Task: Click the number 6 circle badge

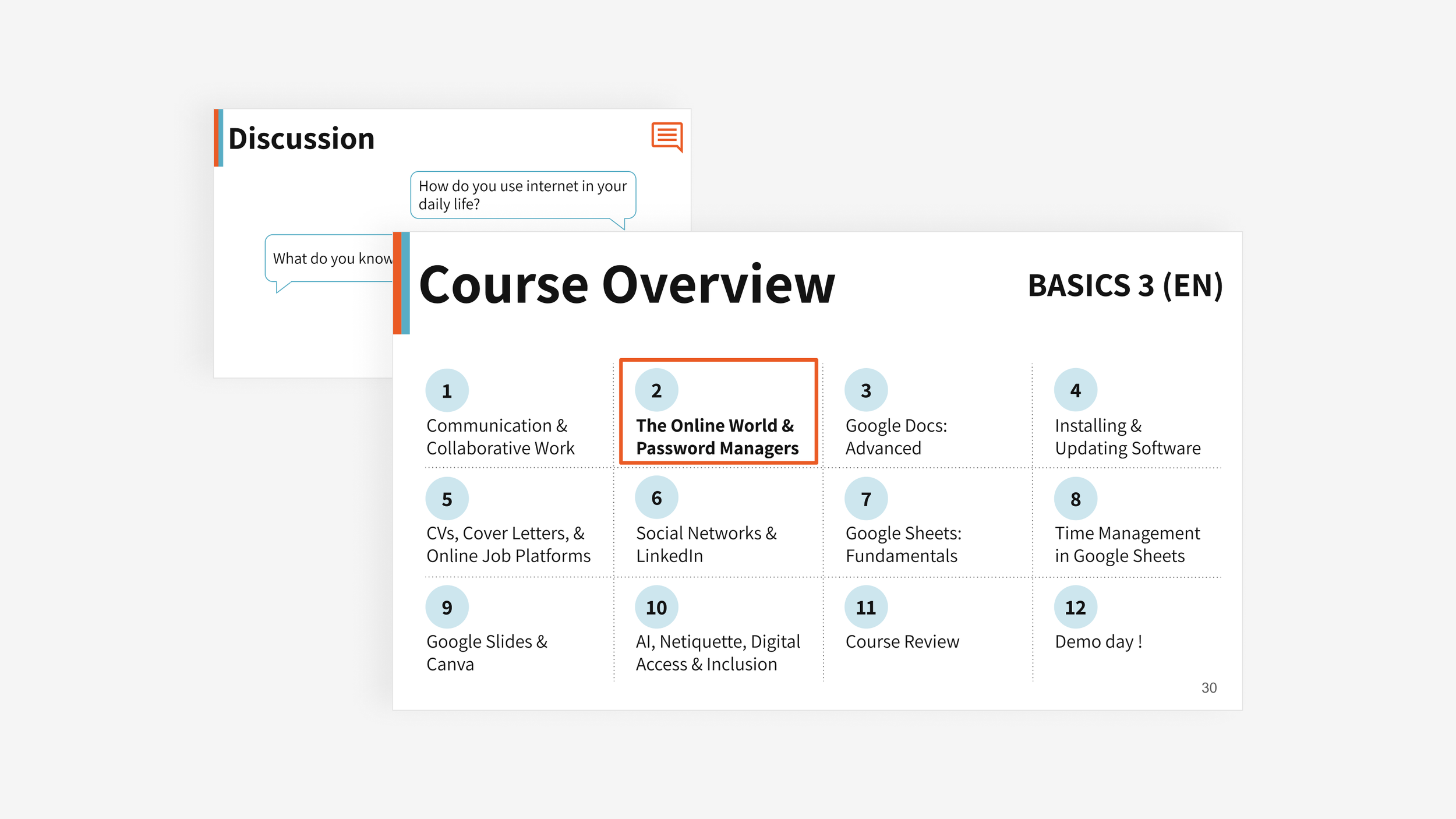Action: [656, 498]
